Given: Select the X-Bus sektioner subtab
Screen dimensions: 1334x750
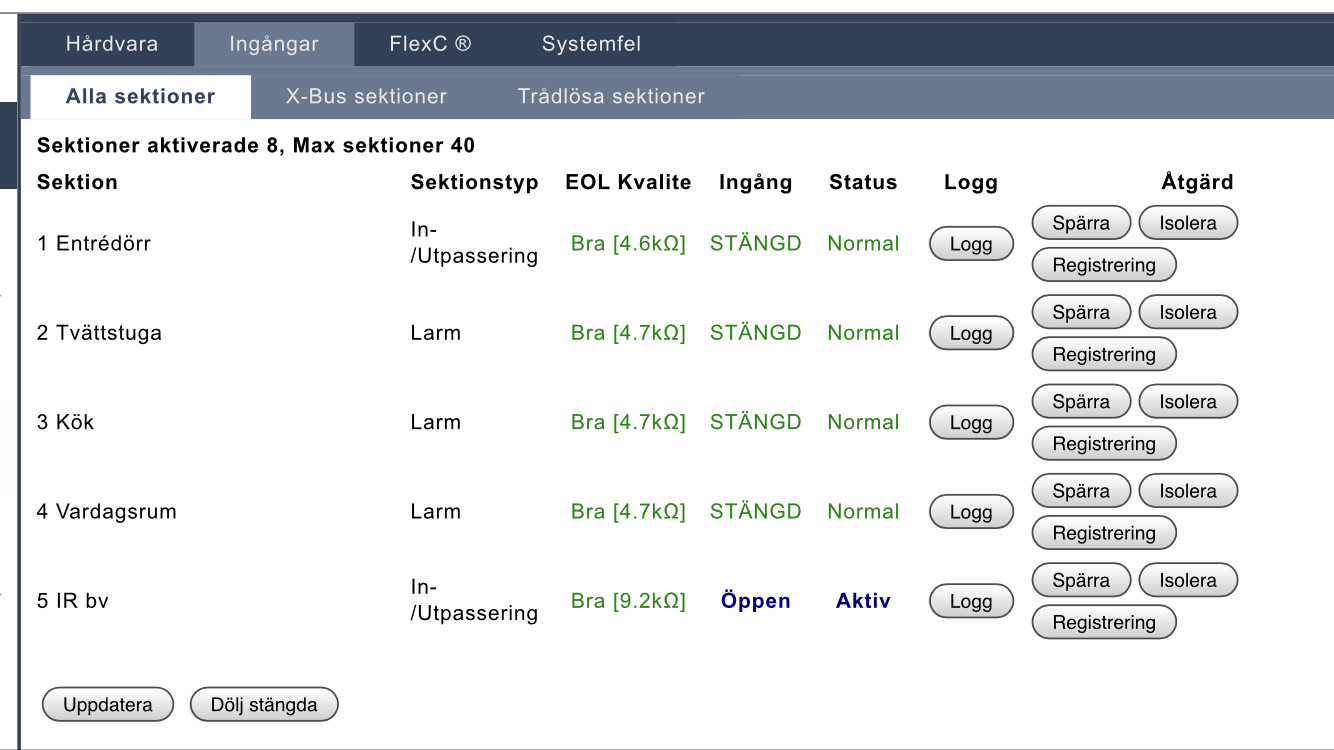Looking at the screenshot, I should coord(366,97).
